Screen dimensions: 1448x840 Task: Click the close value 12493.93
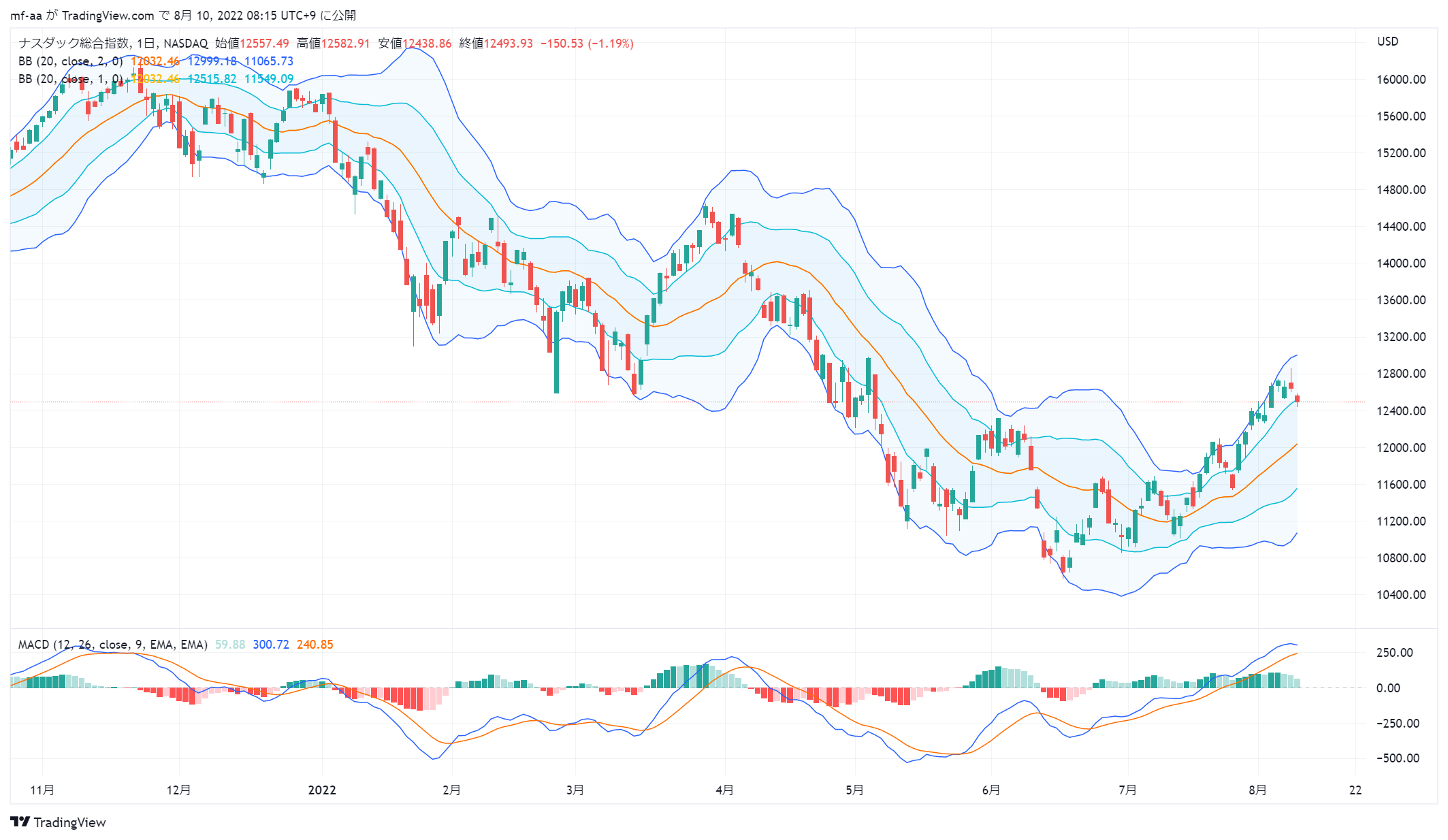508,44
